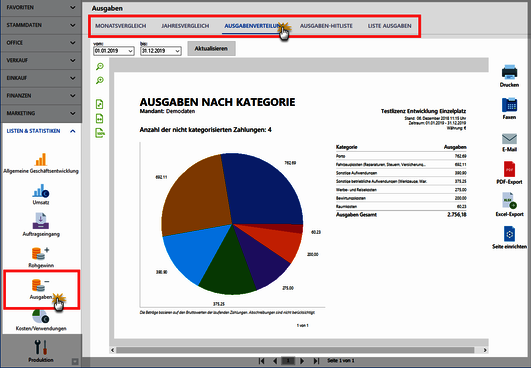Click the 'Sonstige Aufwendungen' table row
The width and height of the screenshot is (531, 368).
pos(401,173)
